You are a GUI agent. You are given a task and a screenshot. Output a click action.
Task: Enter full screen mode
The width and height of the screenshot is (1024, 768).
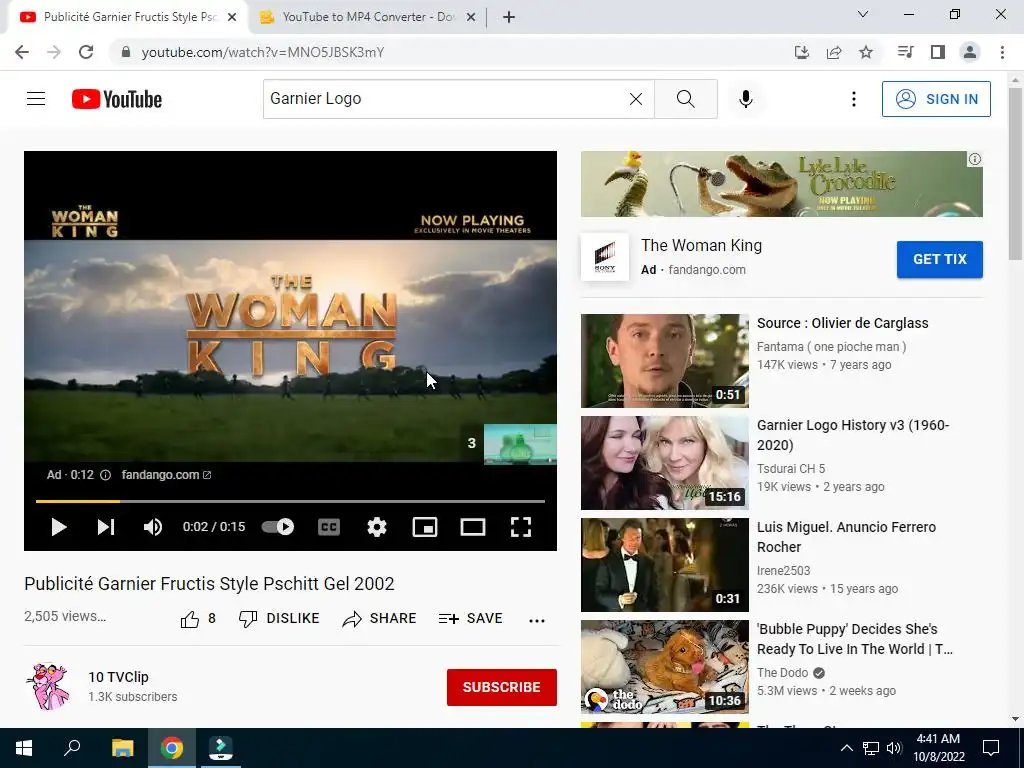point(520,527)
